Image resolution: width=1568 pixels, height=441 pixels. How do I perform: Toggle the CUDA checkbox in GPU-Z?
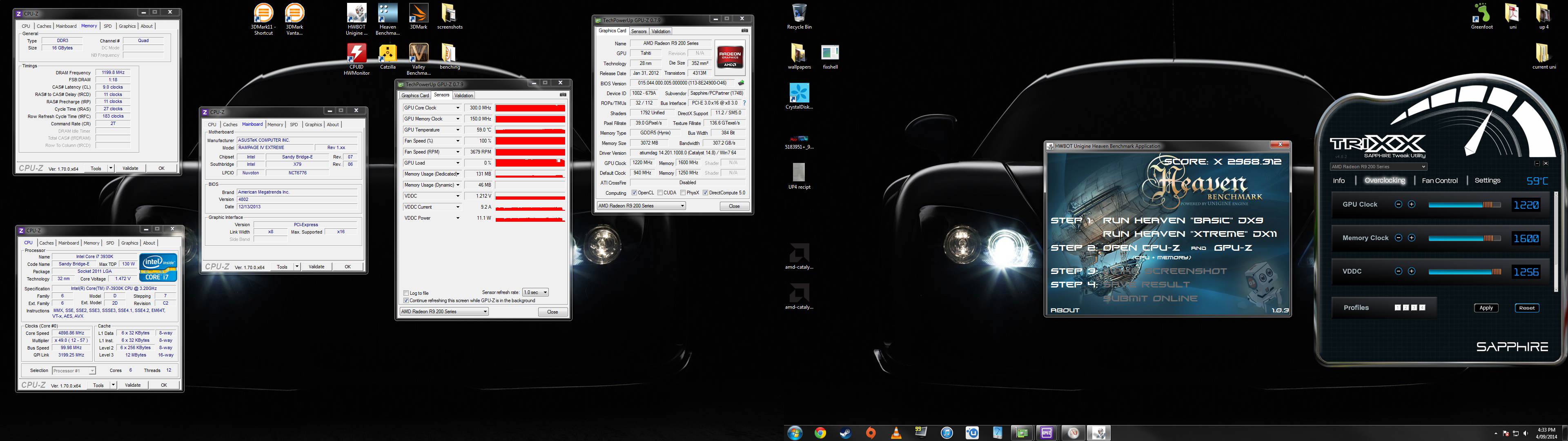tap(660, 193)
